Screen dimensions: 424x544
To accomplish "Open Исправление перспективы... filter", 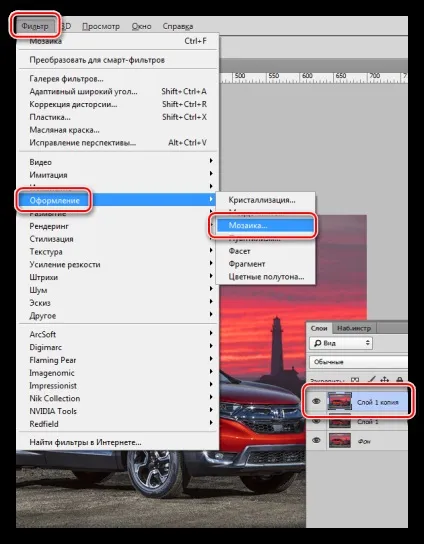I will coord(118,143).
